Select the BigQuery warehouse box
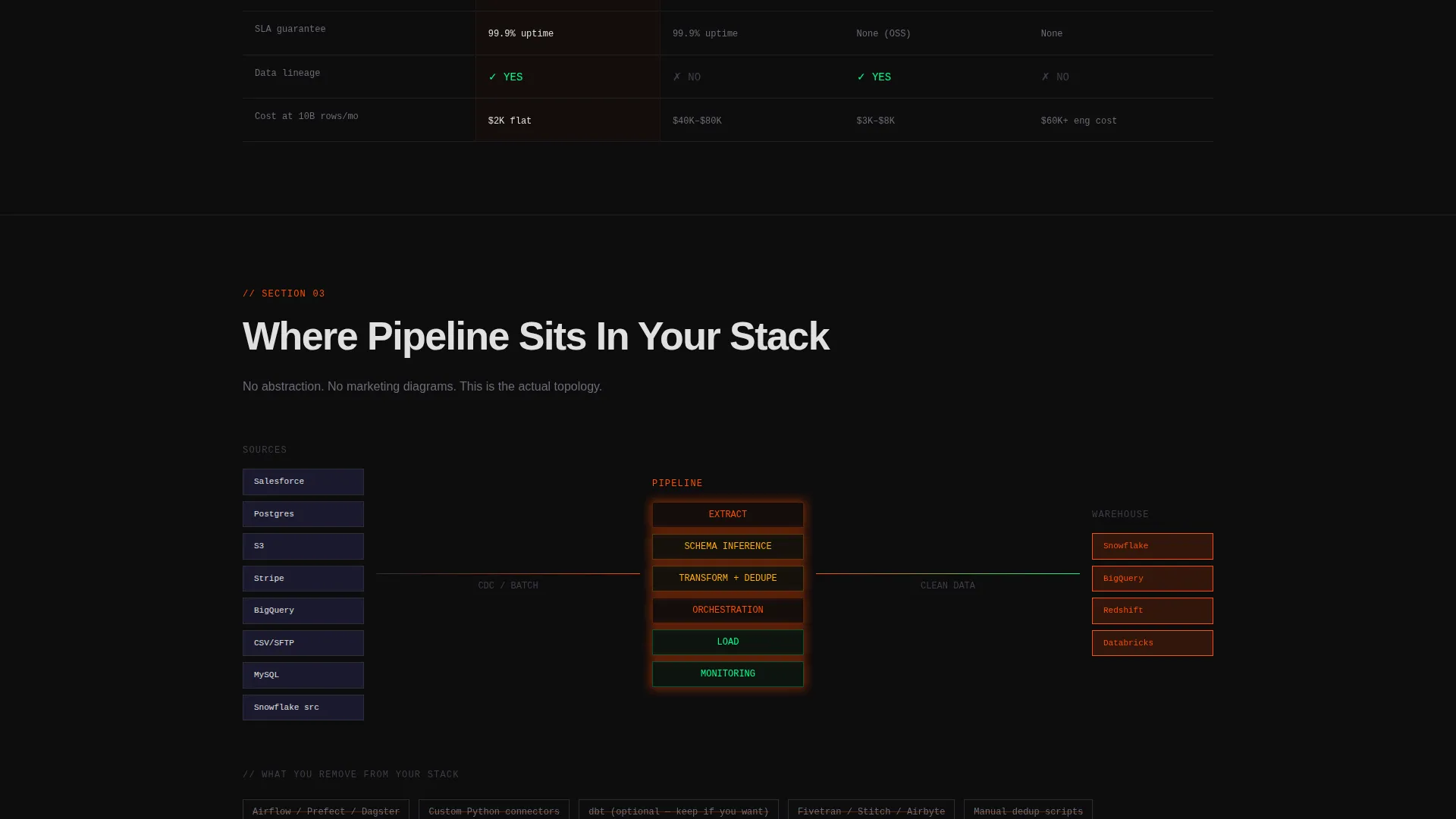 point(1153,579)
